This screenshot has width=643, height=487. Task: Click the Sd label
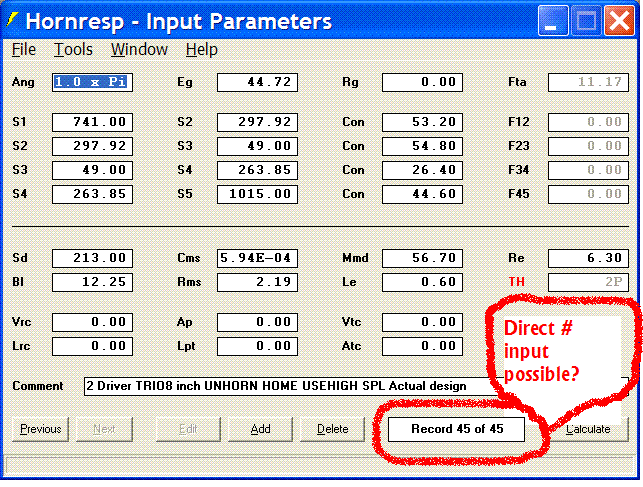(x=20, y=258)
